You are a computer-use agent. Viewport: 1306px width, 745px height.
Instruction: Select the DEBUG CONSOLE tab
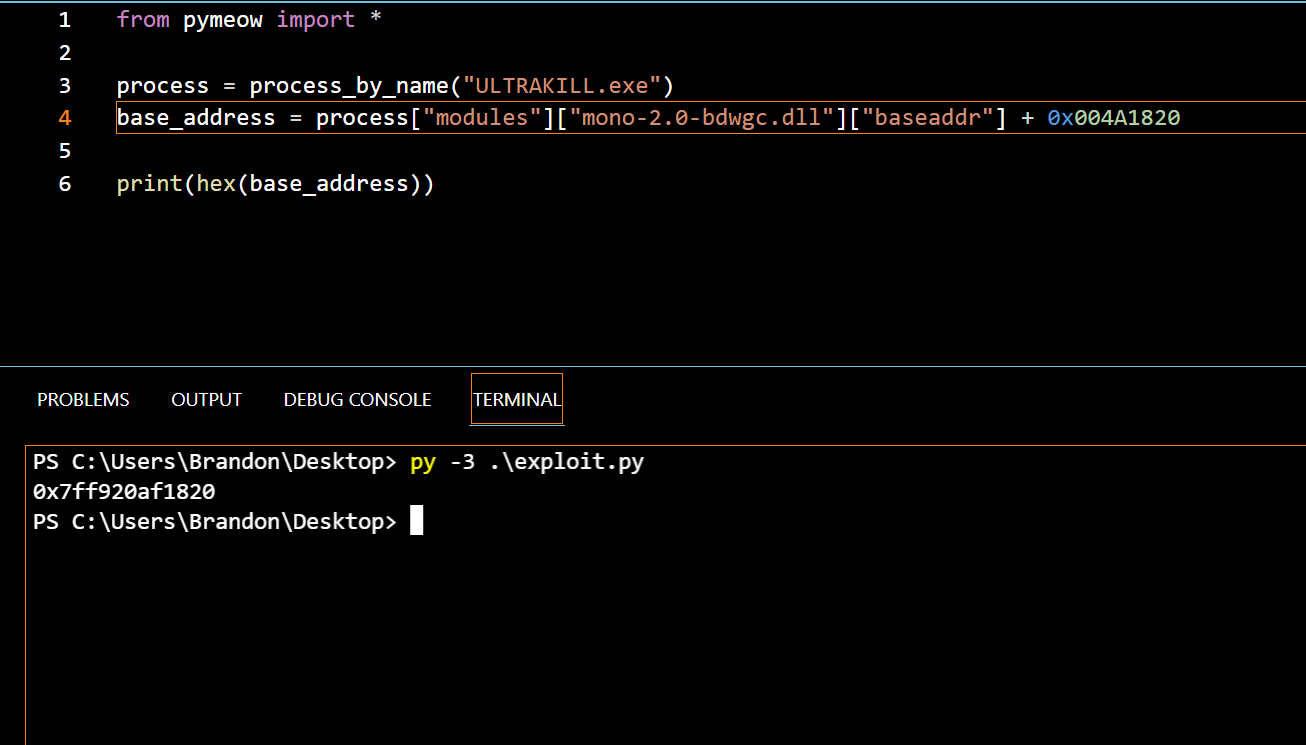357,400
